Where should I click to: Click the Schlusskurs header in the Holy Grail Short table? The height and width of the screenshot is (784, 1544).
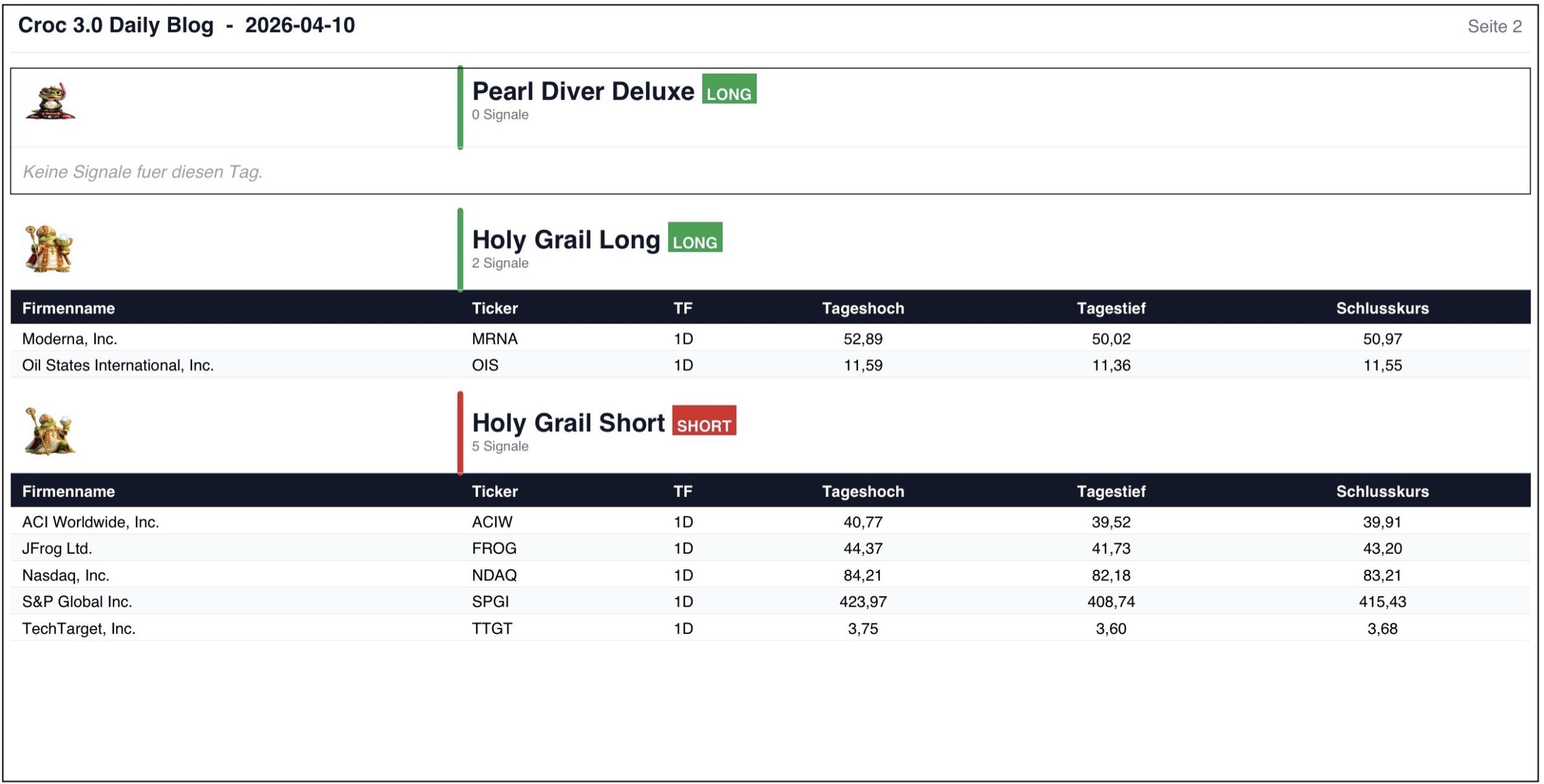pyautogui.click(x=1382, y=492)
